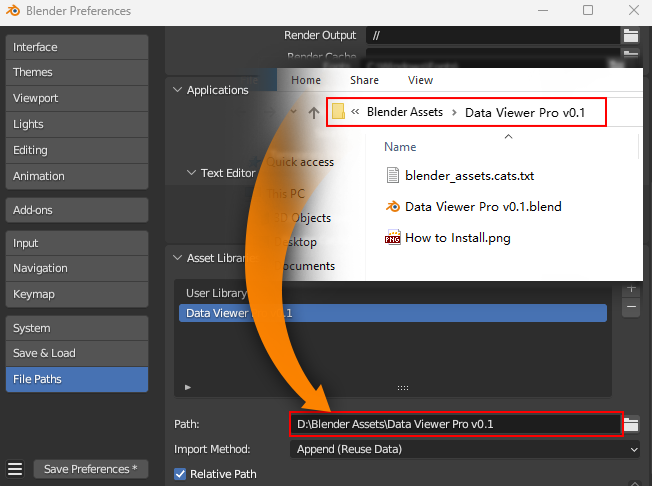Open the Share ribbon tab in Explorer
652x486 pixels.
click(x=364, y=80)
